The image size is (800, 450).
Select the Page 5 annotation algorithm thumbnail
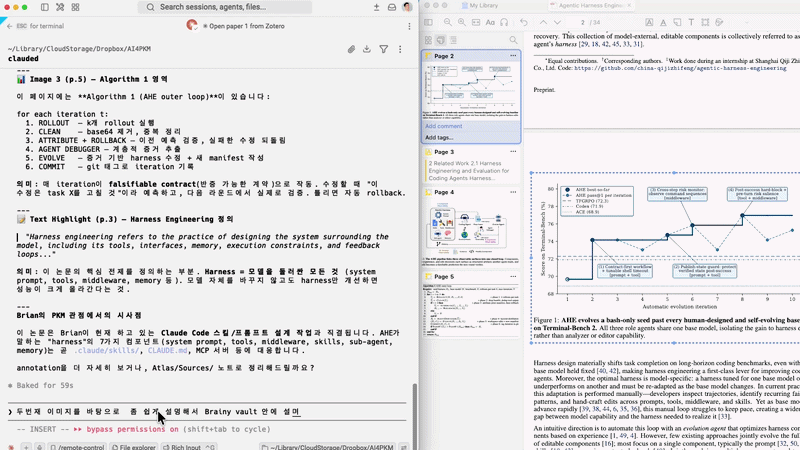tap(471, 310)
